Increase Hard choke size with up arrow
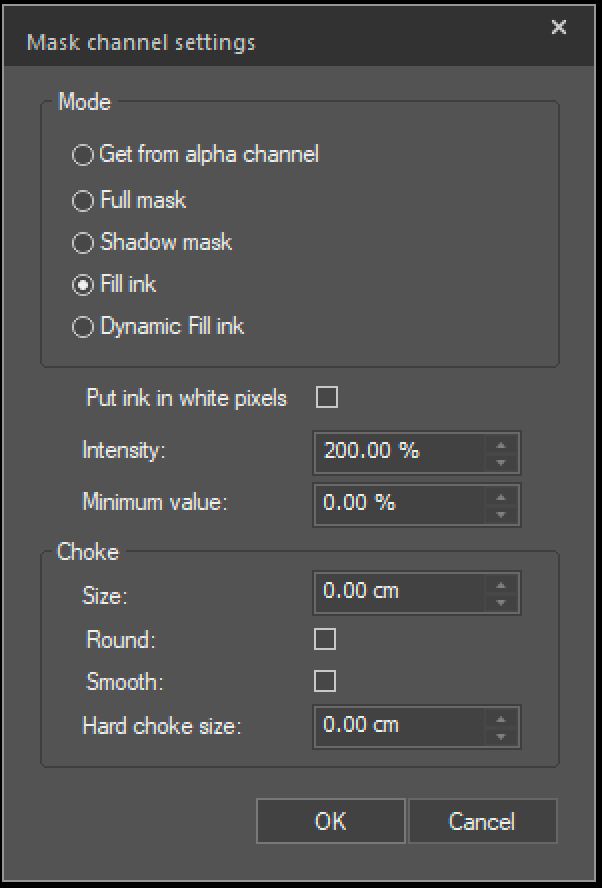Screen dimensions: 602x888 click(x=501, y=719)
